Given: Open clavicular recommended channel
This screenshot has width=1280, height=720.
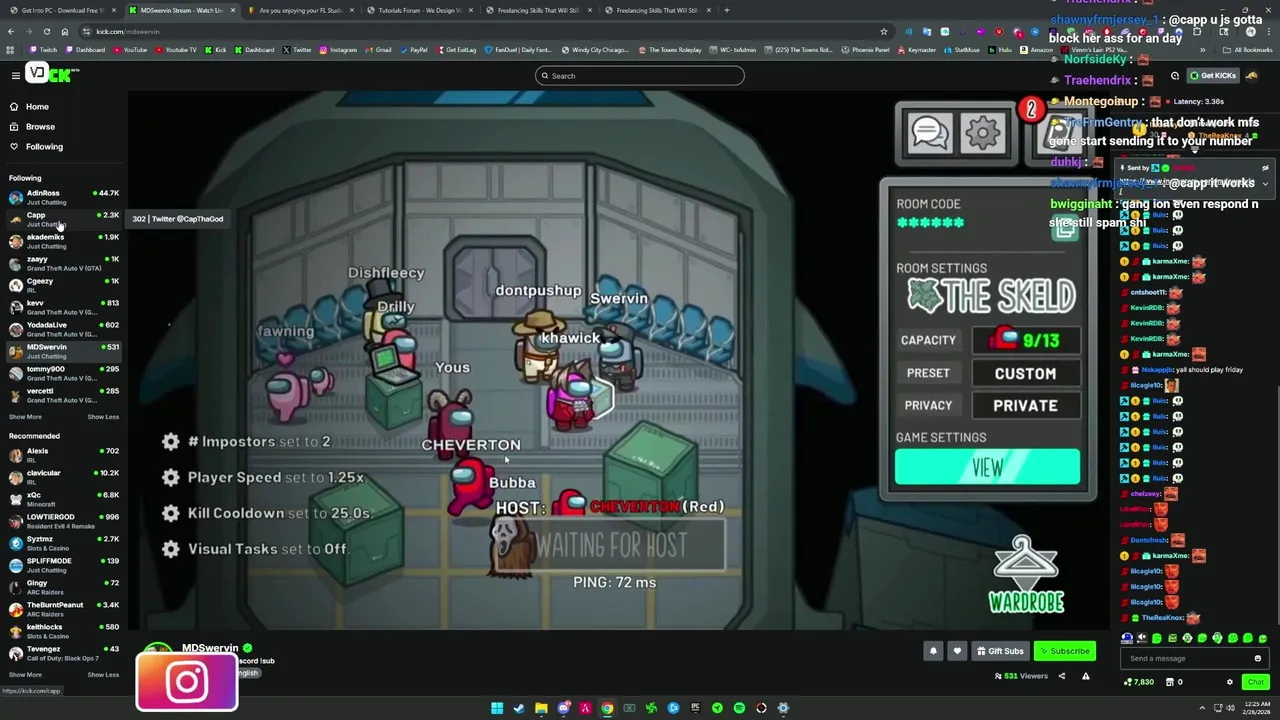Looking at the screenshot, I should 63,477.
